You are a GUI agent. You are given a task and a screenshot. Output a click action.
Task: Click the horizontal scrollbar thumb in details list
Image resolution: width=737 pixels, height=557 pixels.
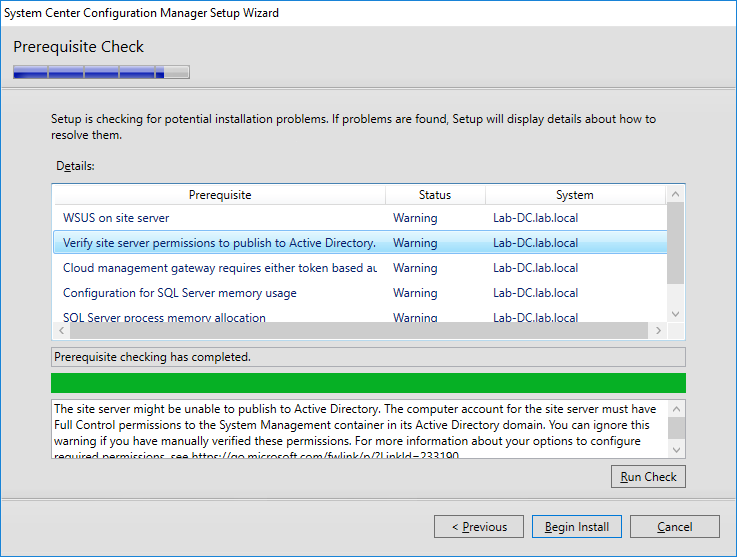(x=359, y=330)
